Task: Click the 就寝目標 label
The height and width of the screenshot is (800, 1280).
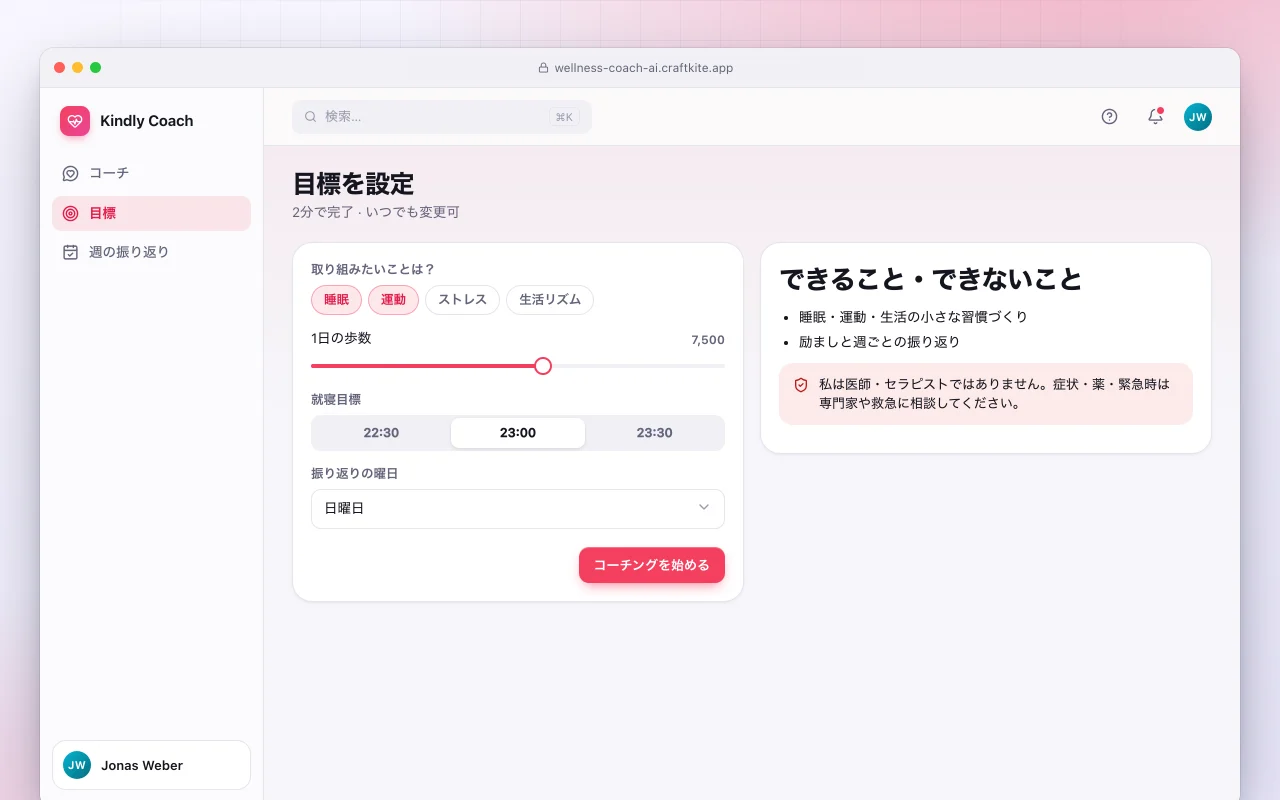Action: (336, 399)
